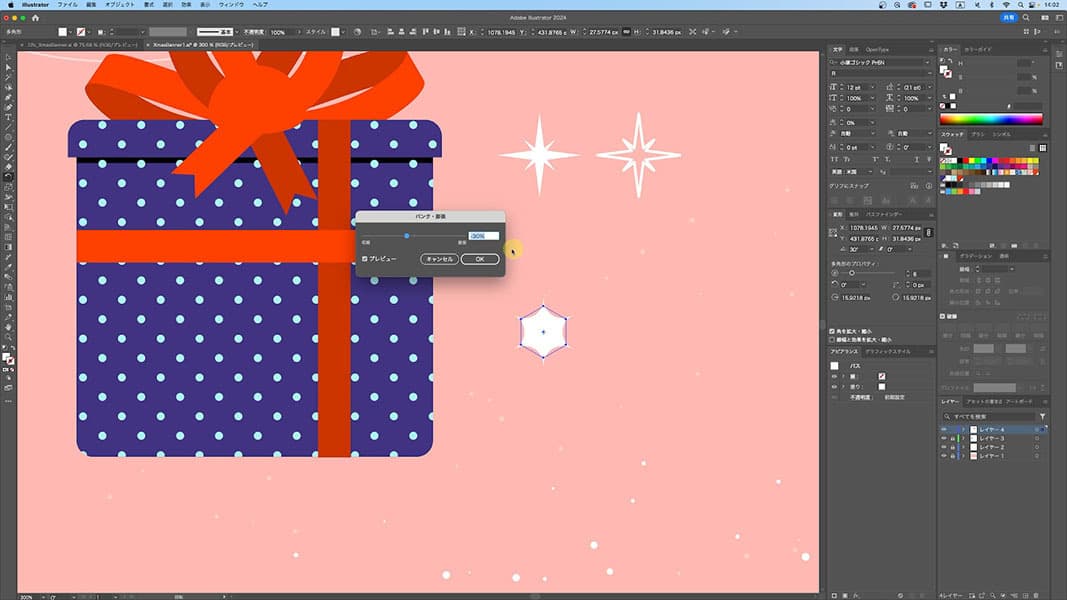Hide レイヤー 3 using its eye icon

click(943, 438)
